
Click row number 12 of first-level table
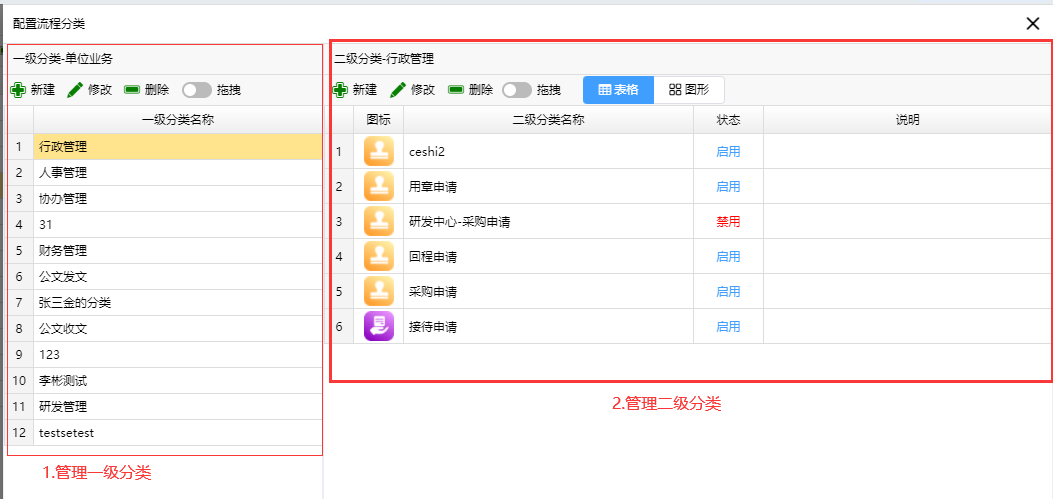tap(19, 433)
